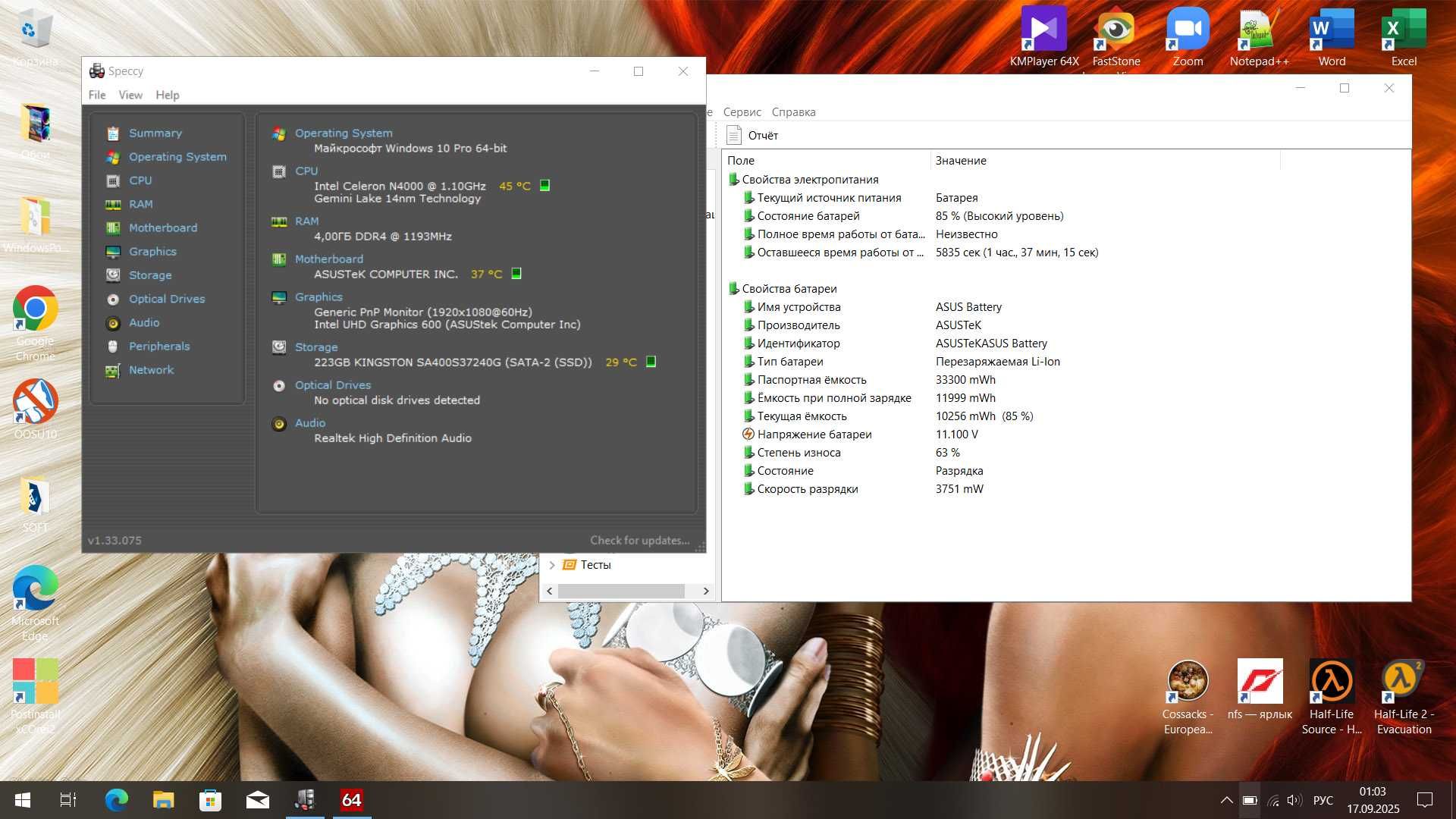Click the Значение column header
This screenshot has width=1456, height=819.
pos(1105,160)
